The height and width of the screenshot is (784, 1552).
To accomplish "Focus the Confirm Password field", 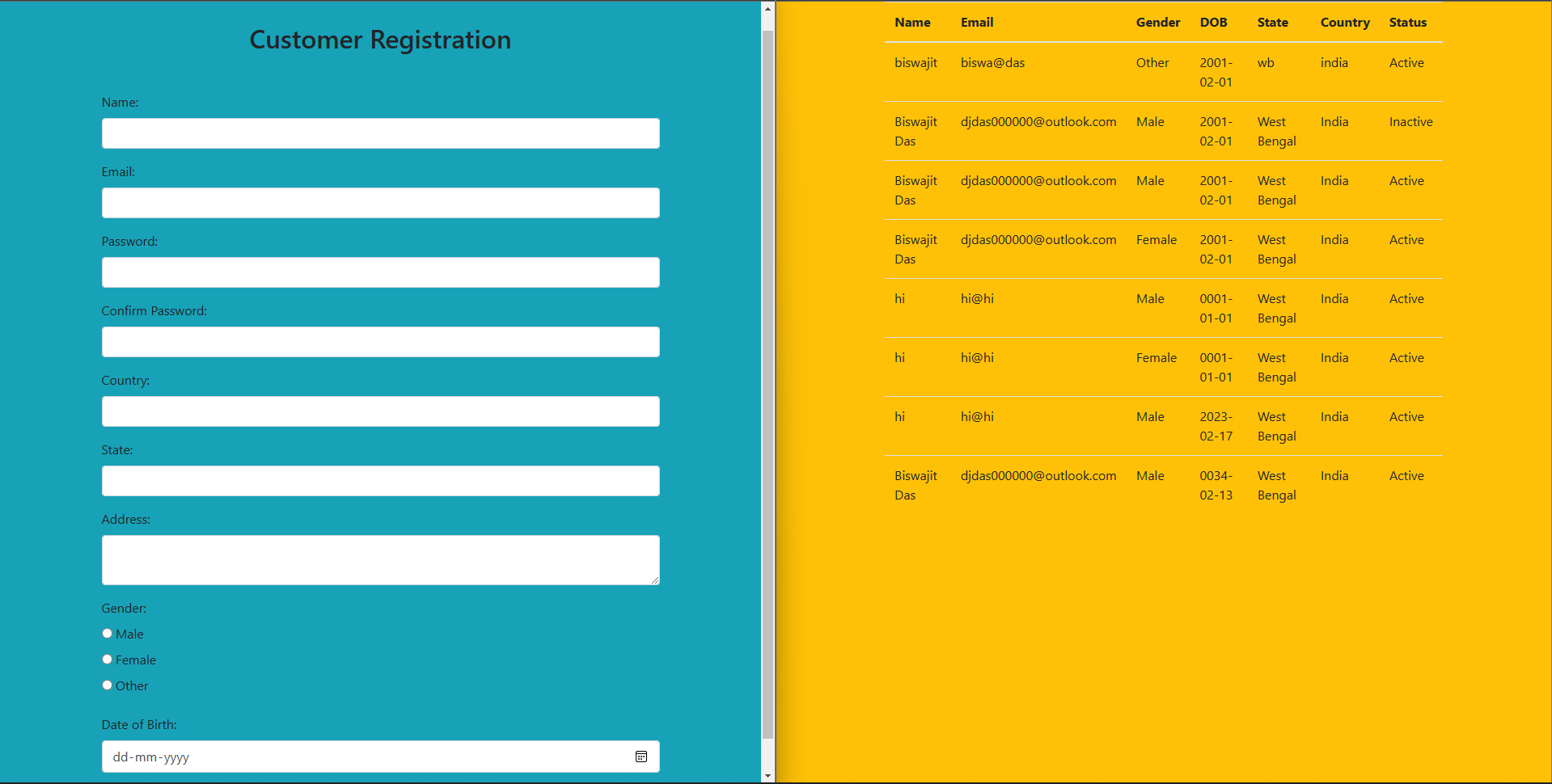I will [381, 342].
